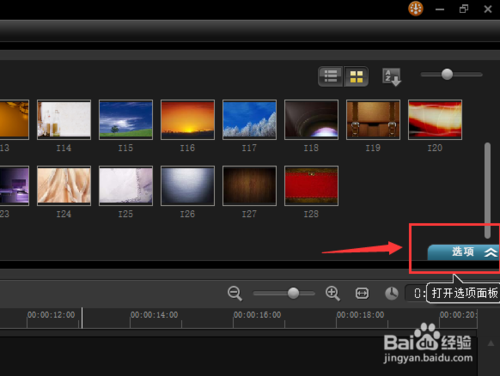Zoom out the timeline

pyautogui.click(x=235, y=293)
